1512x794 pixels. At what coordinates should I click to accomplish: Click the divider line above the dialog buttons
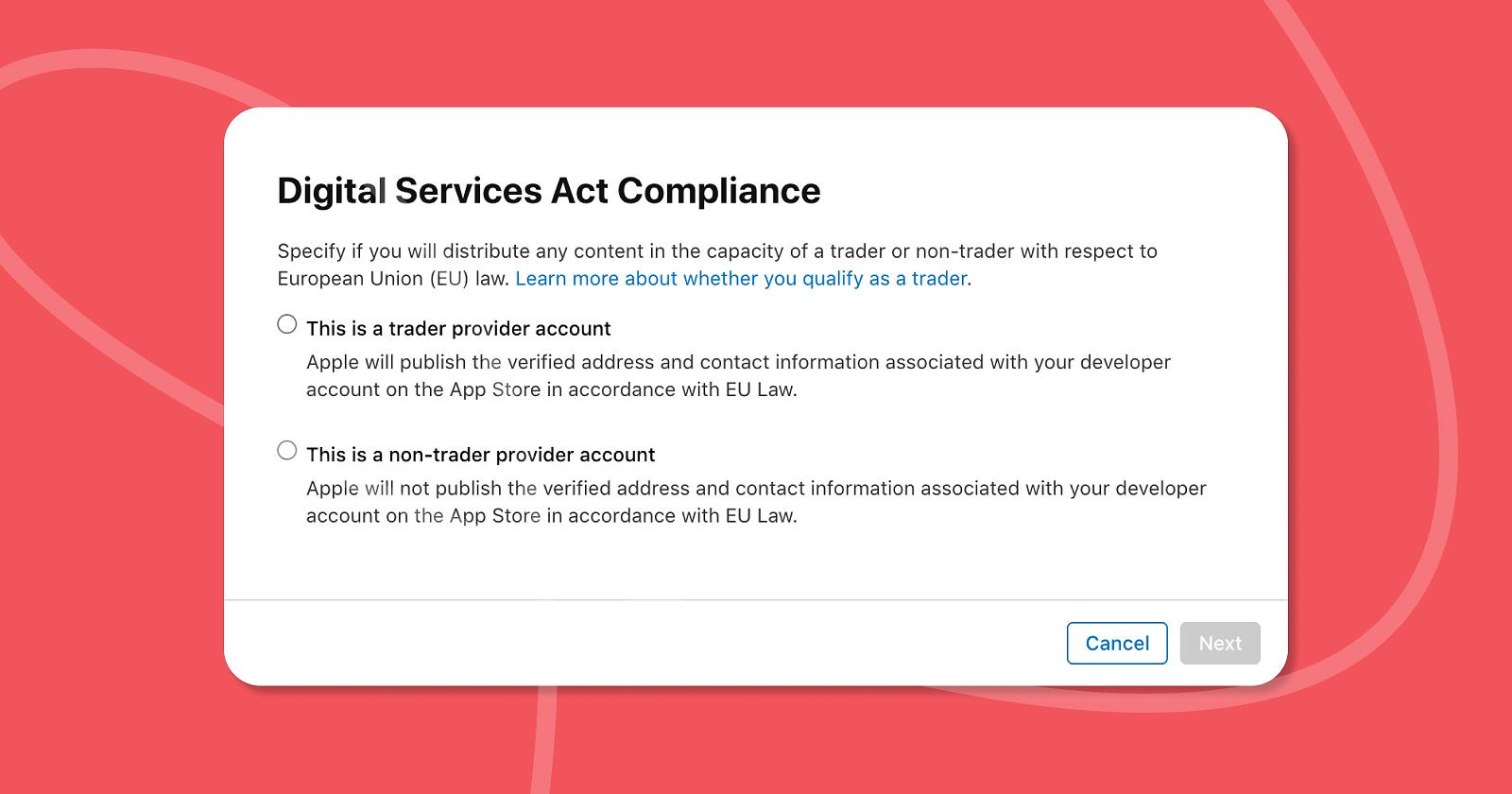coord(756,599)
